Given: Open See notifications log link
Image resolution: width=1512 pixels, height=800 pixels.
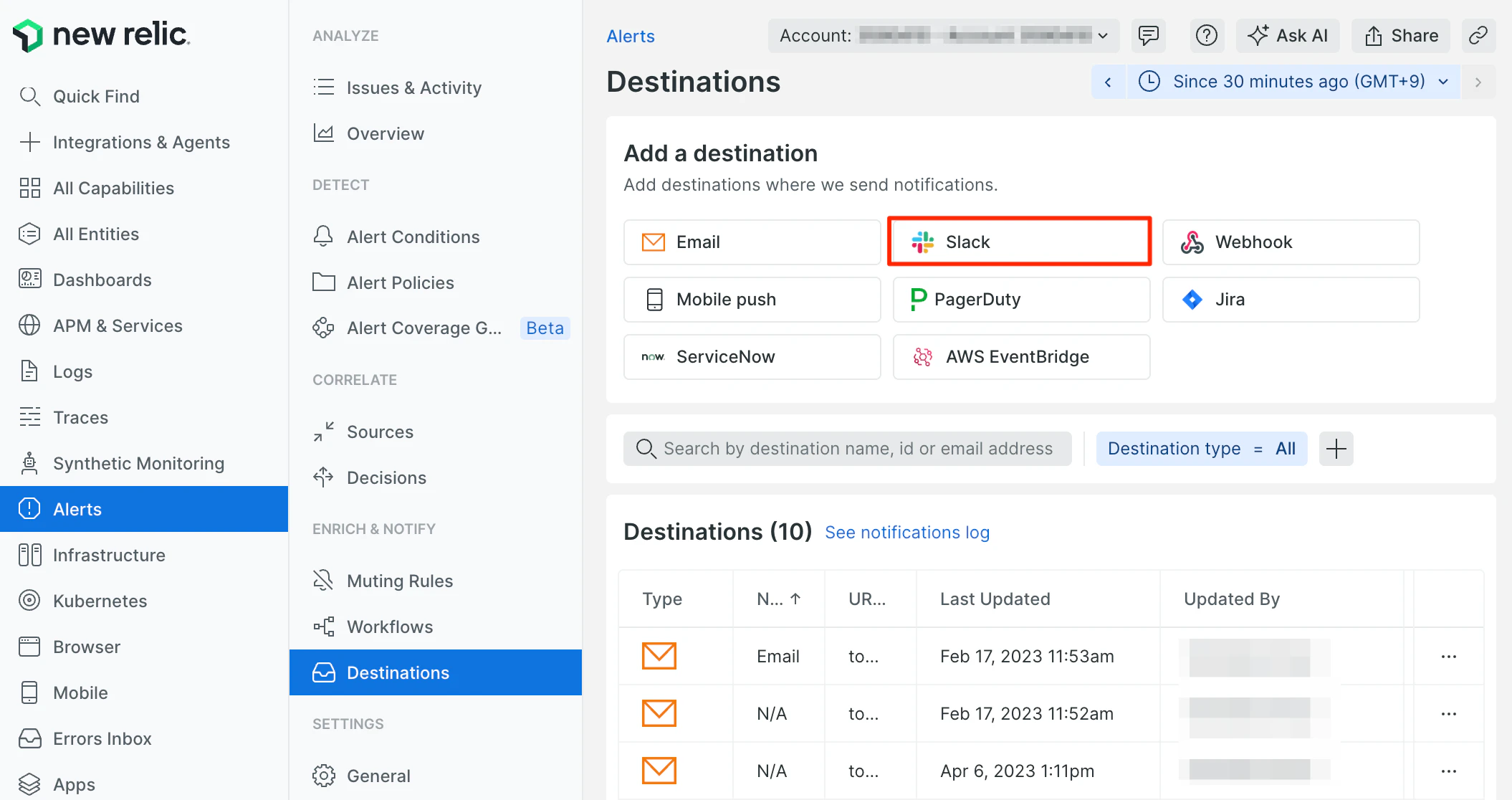Looking at the screenshot, I should tap(907, 533).
